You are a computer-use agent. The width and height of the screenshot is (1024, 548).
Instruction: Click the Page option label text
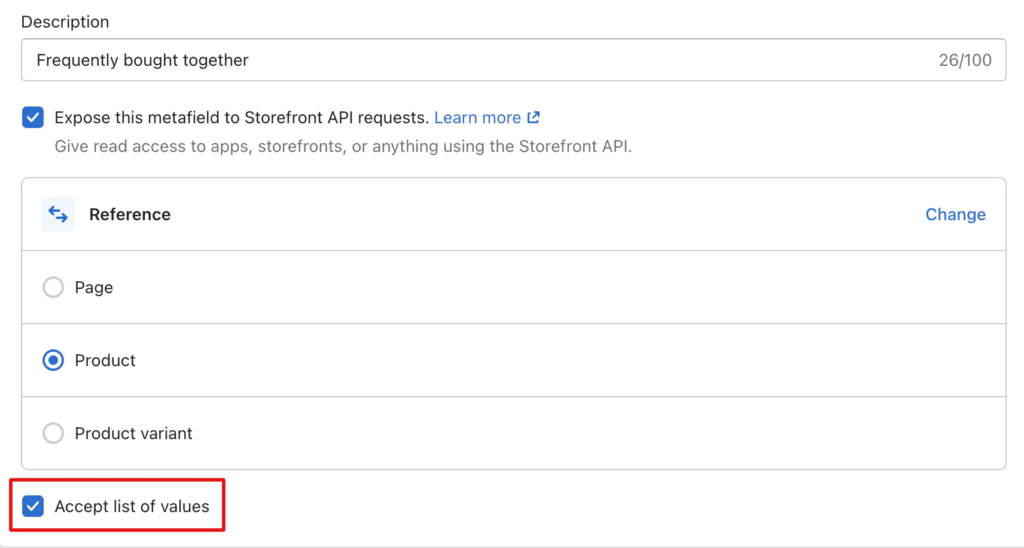[x=94, y=288]
